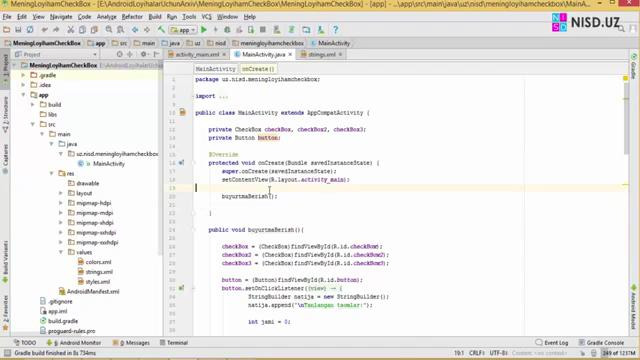Run the app with green play icon
The image size is (640, 360).
(x=204, y=30)
